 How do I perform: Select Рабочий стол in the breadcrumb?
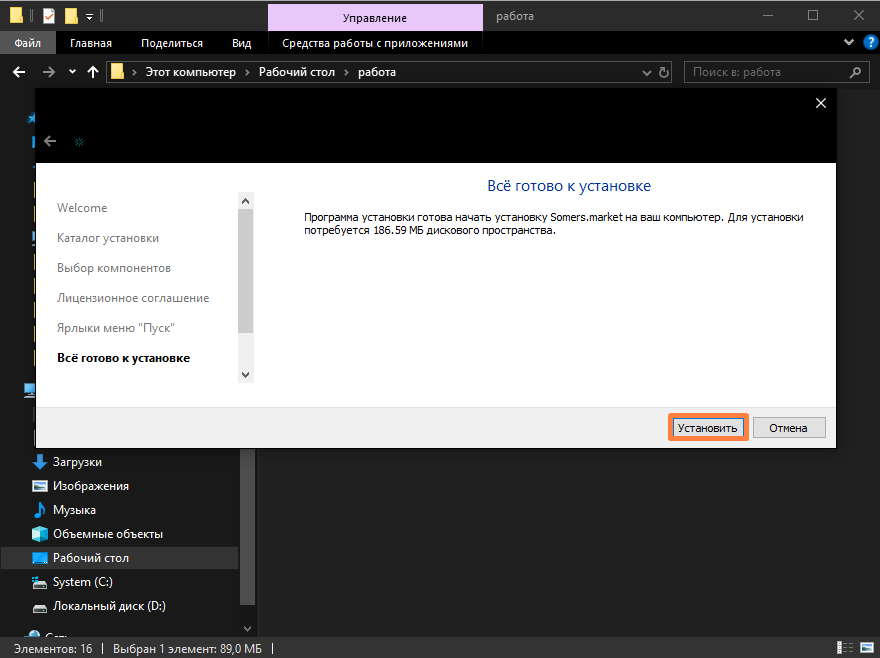click(x=297, y=72)
